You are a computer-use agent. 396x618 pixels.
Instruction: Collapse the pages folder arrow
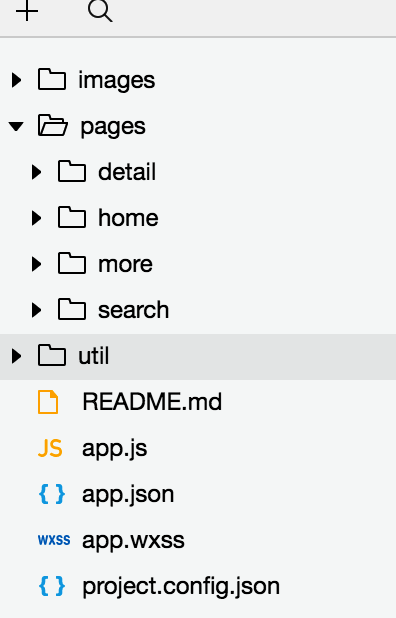click(x=16, y=126)
